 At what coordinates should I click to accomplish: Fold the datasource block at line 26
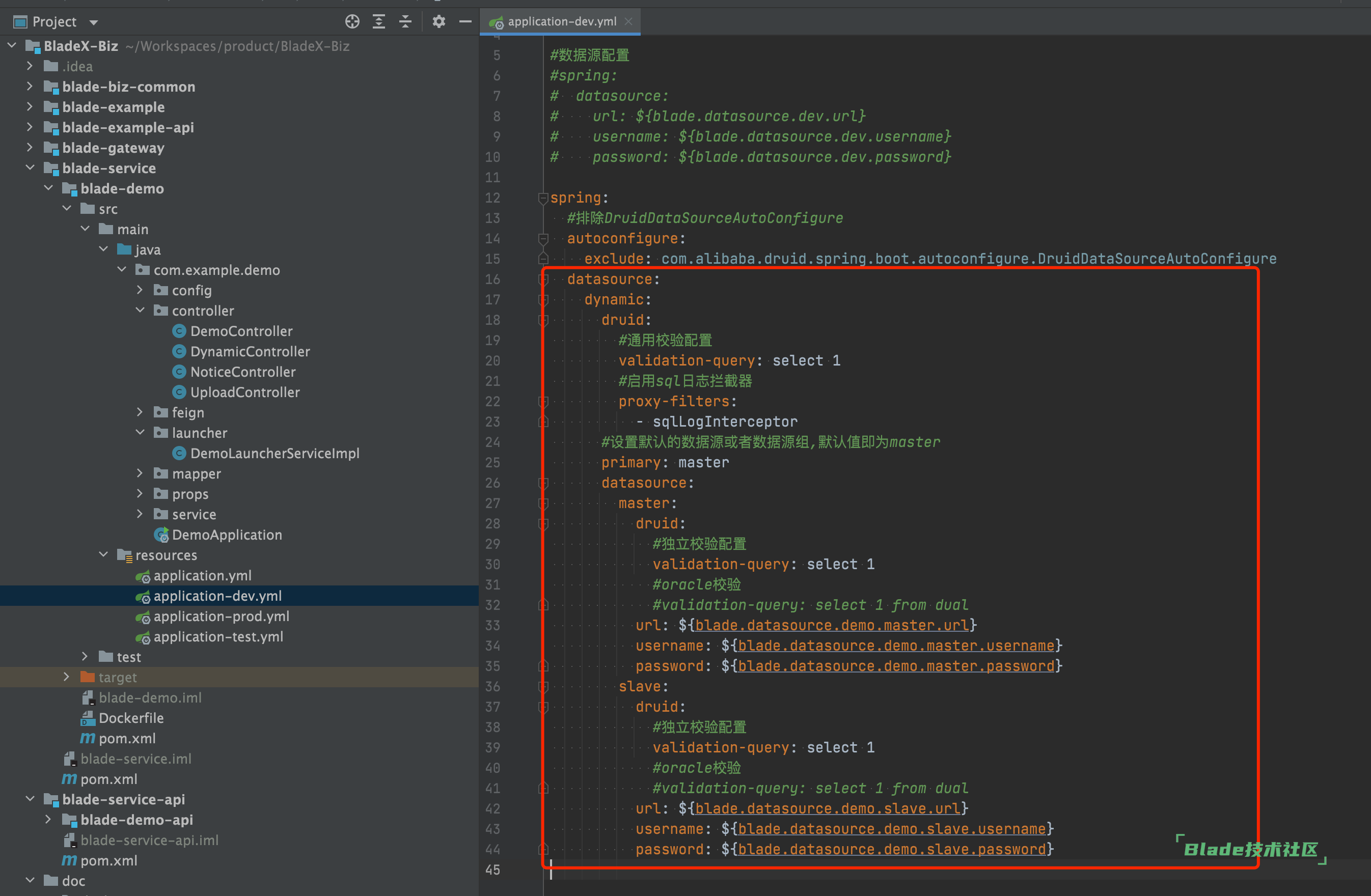tap(542, 483)
